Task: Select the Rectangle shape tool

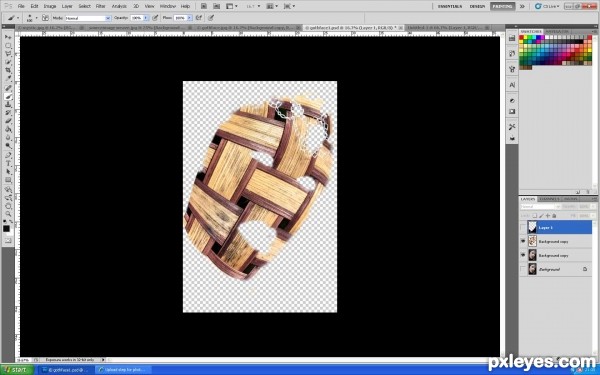Action: pos(8,180)
